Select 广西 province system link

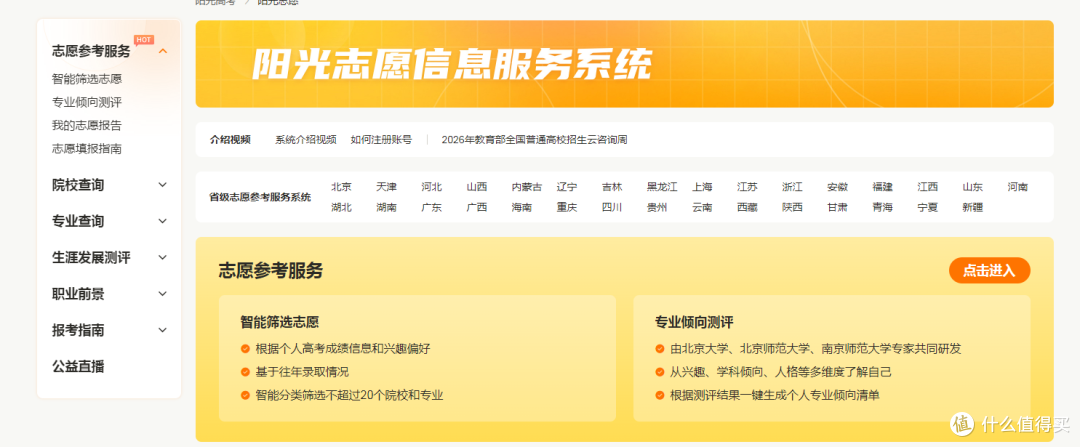tap(477, 207)
